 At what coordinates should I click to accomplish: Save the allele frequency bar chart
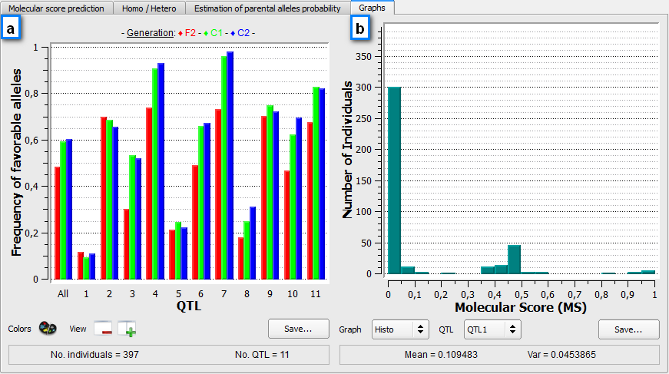pyautogui.click(x=298, y=329)
